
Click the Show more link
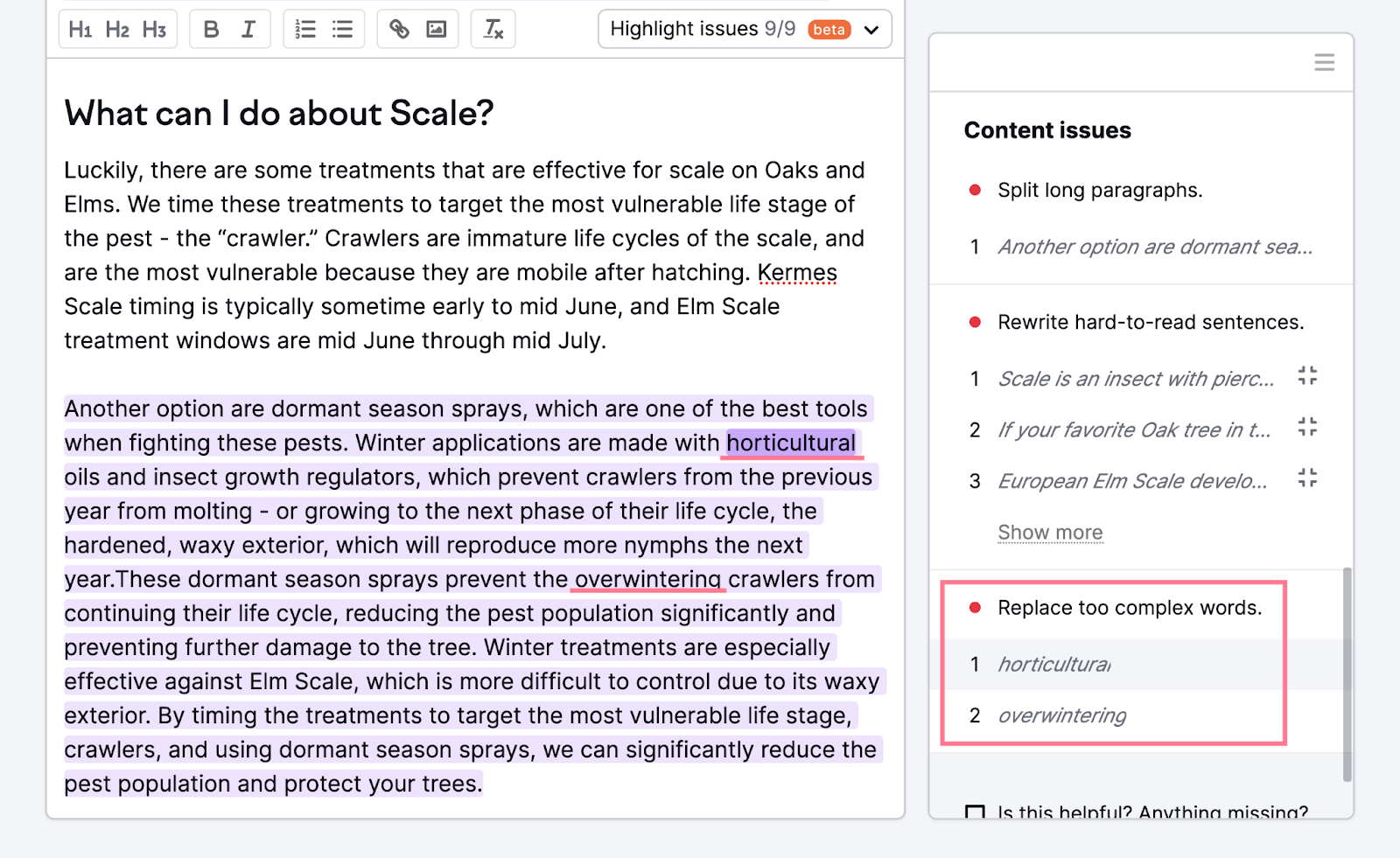click(x=1050, y=532)
